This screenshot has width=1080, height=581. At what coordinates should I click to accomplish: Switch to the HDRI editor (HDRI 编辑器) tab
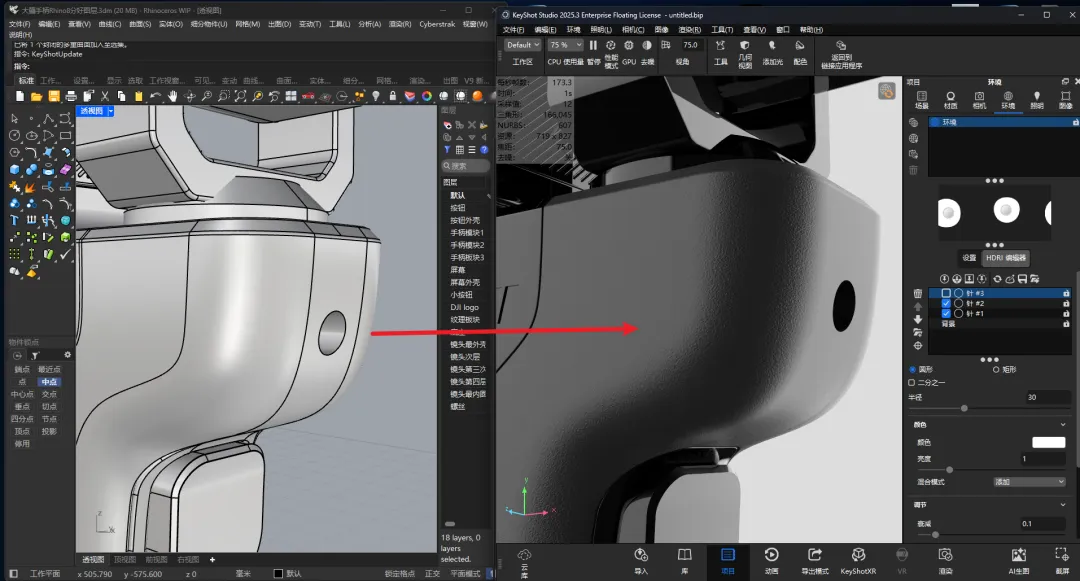coord(1006,258)
